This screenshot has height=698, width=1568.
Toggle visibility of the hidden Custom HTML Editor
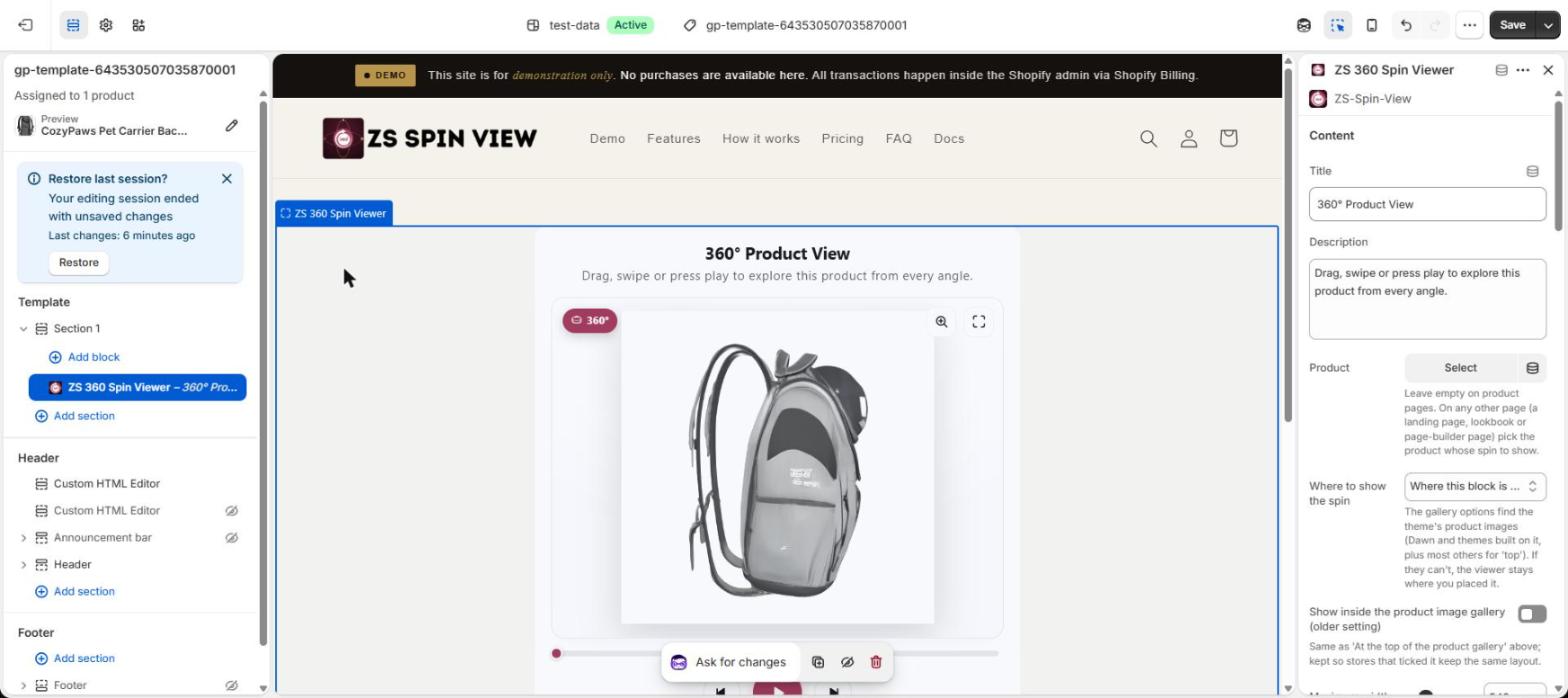click(x=231, y=511)
